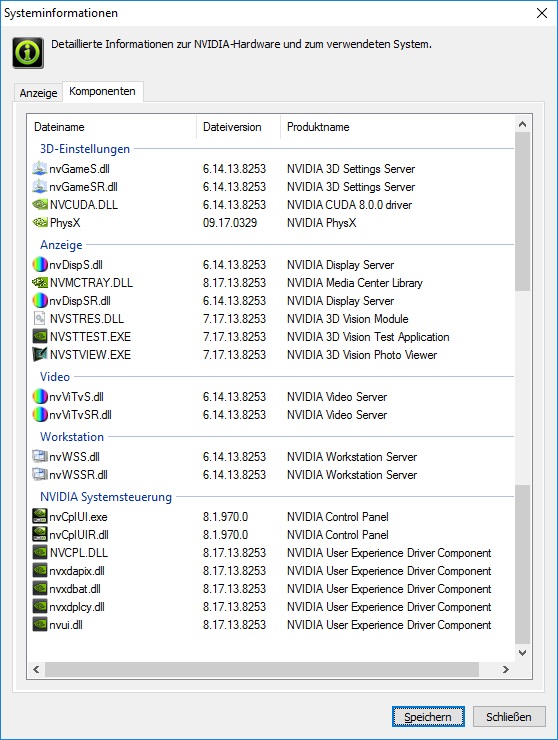Click the vertical scrollbar up arrow
Image resolution: width=558 pixels, height=740 pixels.
click(x=522, y=124)
